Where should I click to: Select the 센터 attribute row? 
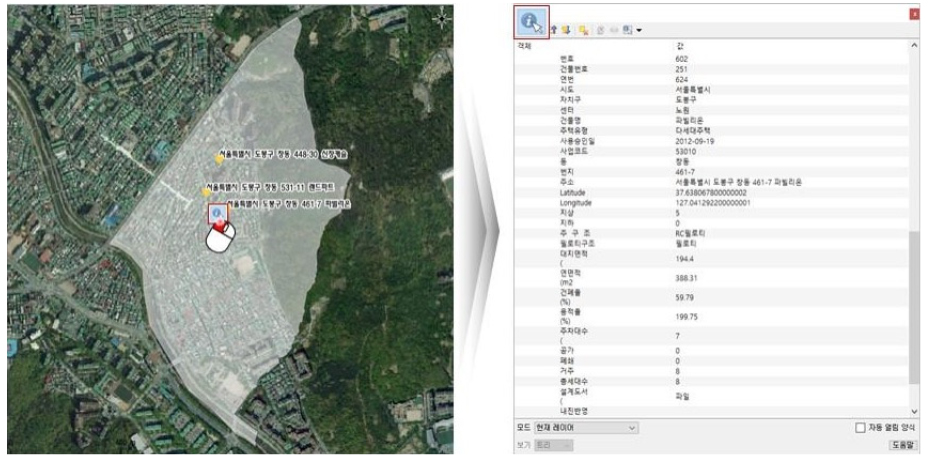click(x=711, y=110)
